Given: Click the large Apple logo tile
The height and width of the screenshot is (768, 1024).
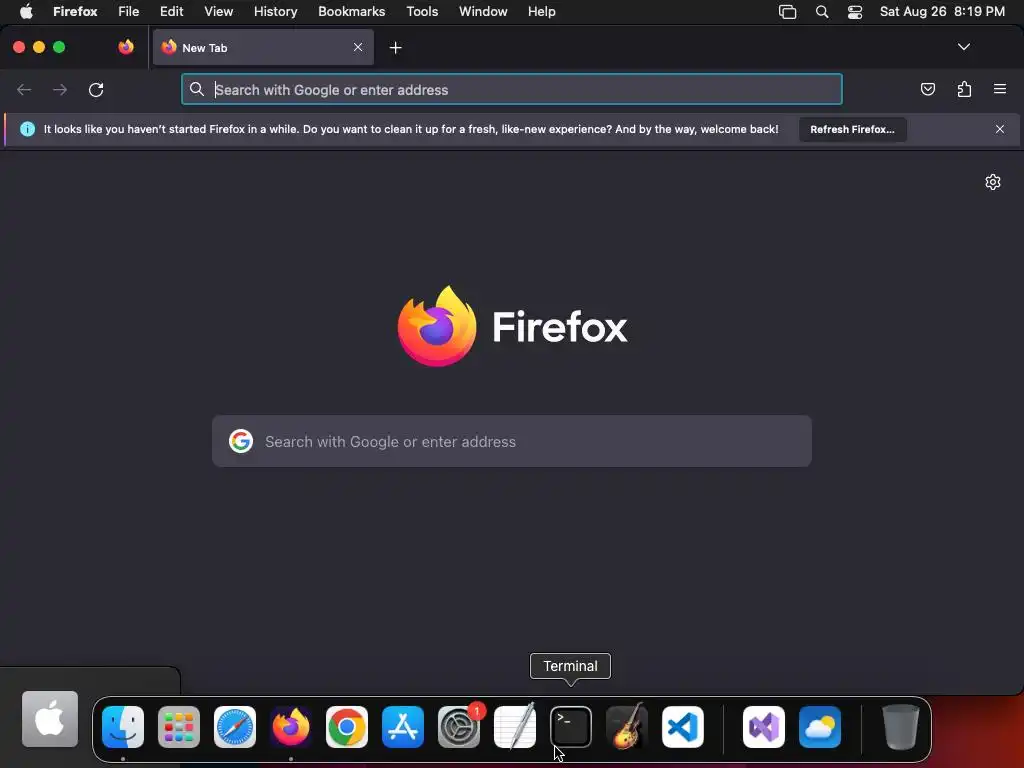Looking at the screenshot, I should (x=50, y=719).
